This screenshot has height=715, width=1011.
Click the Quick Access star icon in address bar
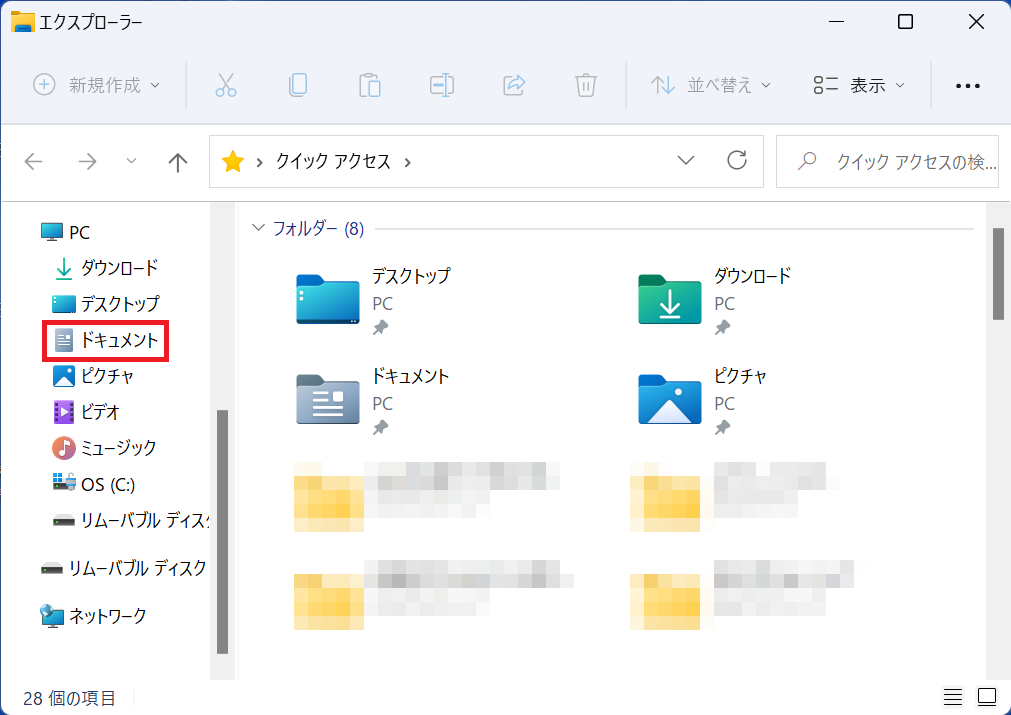[x=232, y=161]
